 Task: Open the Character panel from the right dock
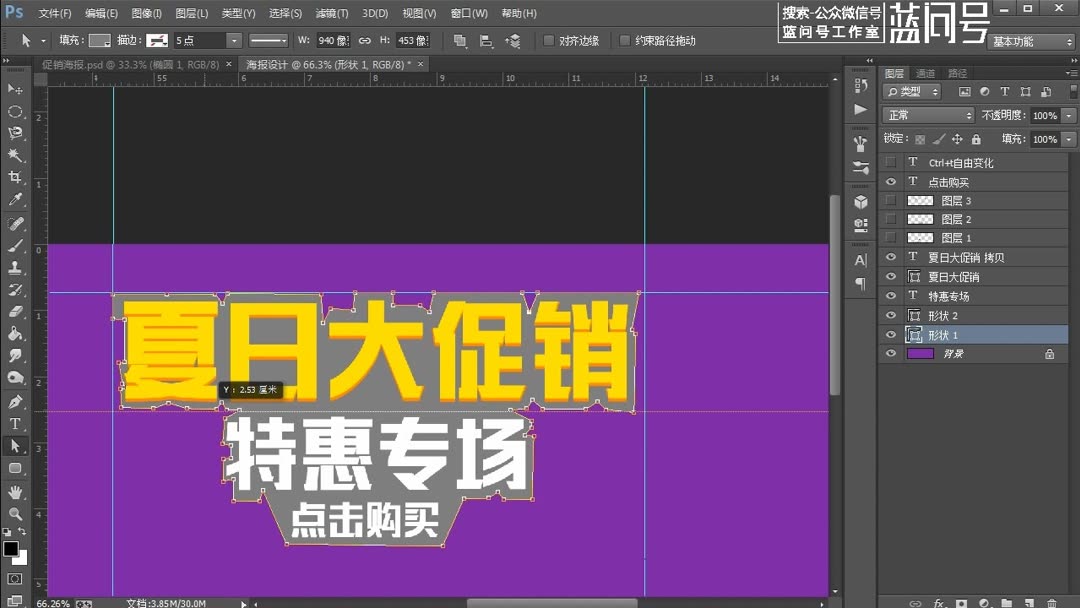[x=861, y=257]
